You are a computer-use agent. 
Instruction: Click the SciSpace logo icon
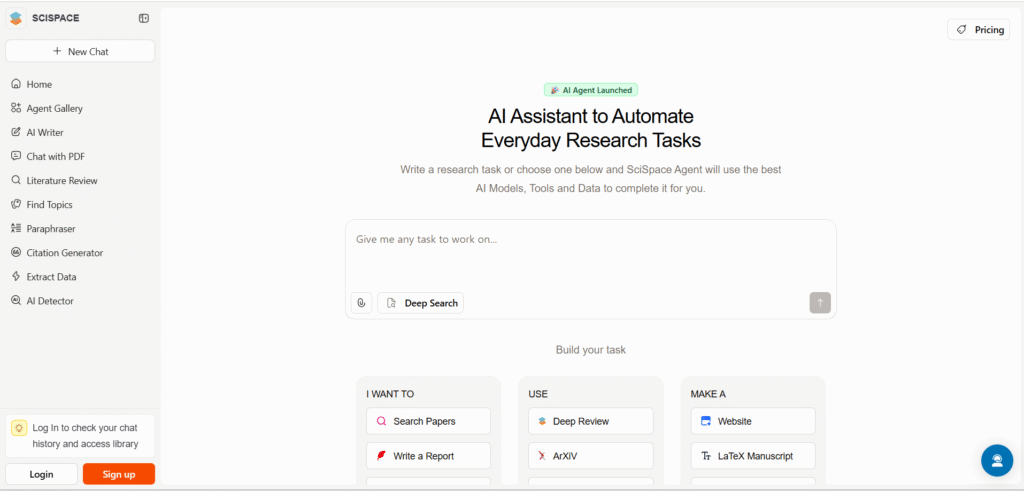tap(16, 18)
